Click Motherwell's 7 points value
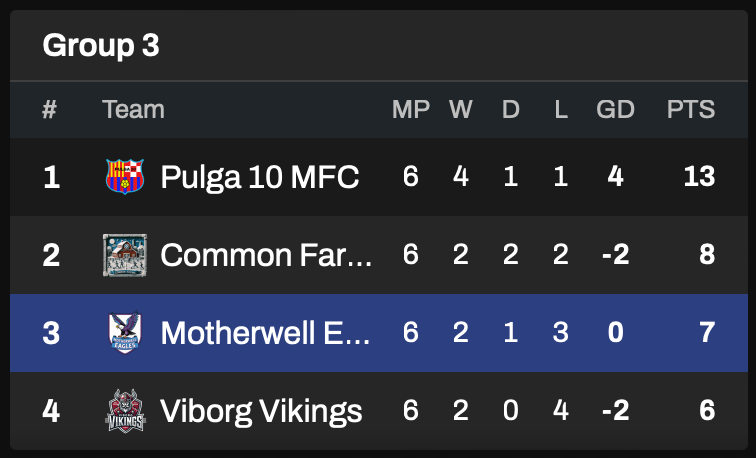 click(707, 333)
